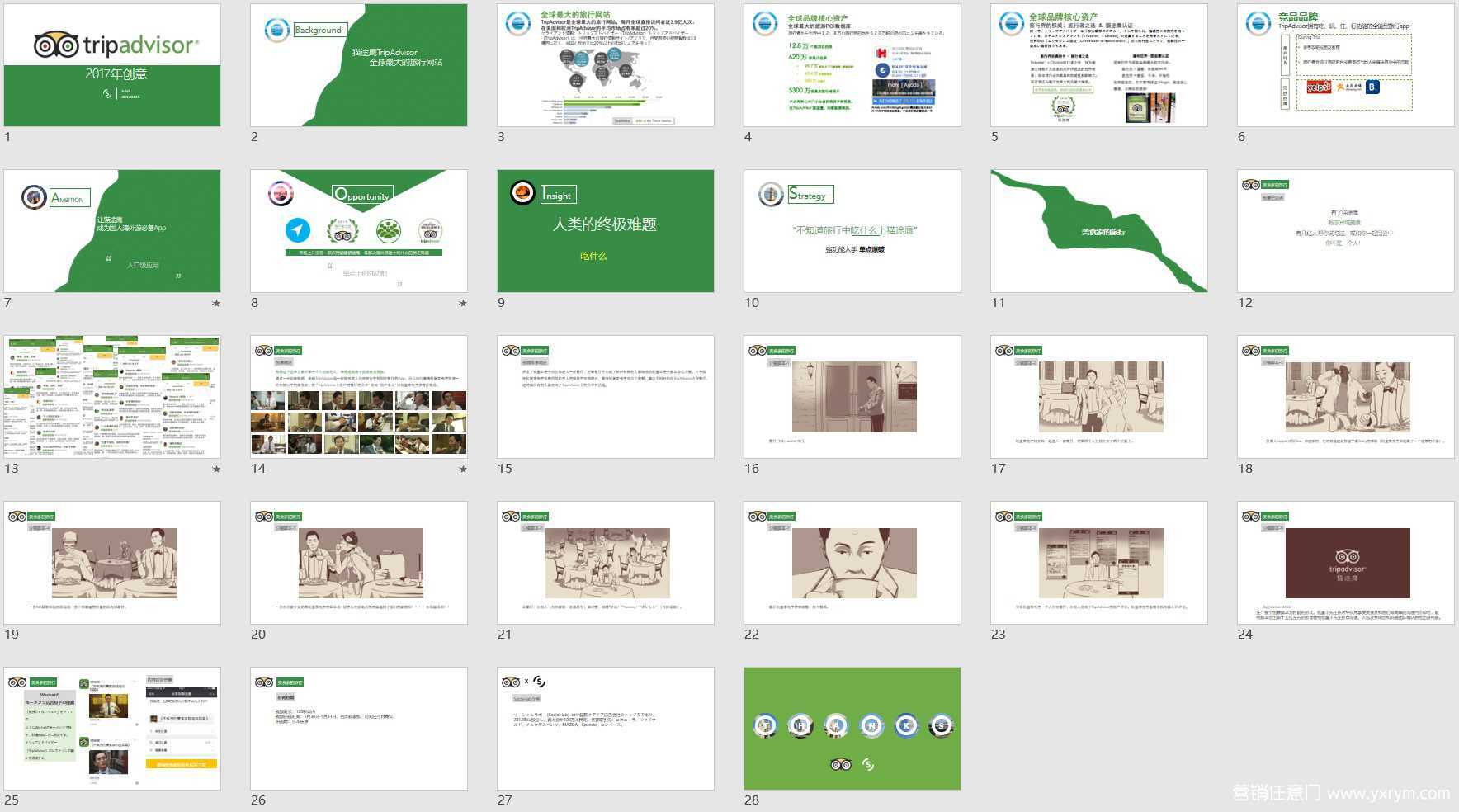Click the animation star under slide 14

point(463,470)
